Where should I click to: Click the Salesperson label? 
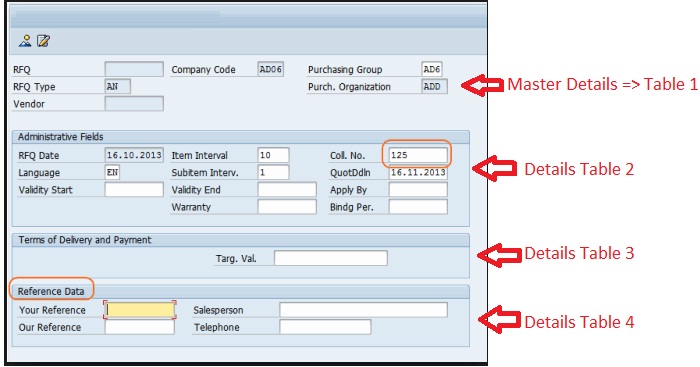(x=218, y=310)
